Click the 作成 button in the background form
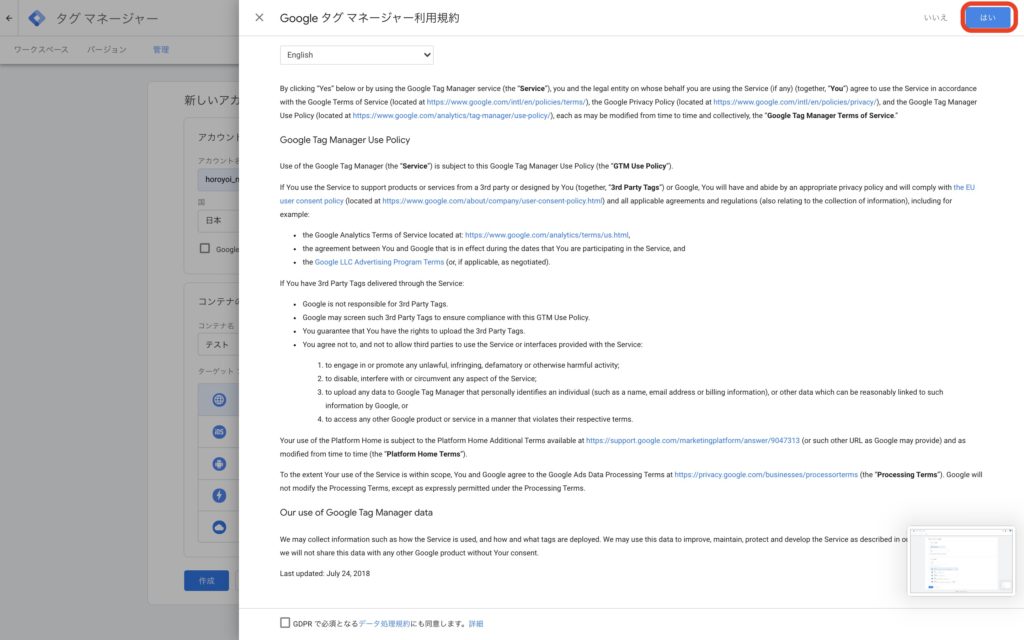The height and width of the screenshot is (640, 1024). pyautogui.click(x=206, y=581)
